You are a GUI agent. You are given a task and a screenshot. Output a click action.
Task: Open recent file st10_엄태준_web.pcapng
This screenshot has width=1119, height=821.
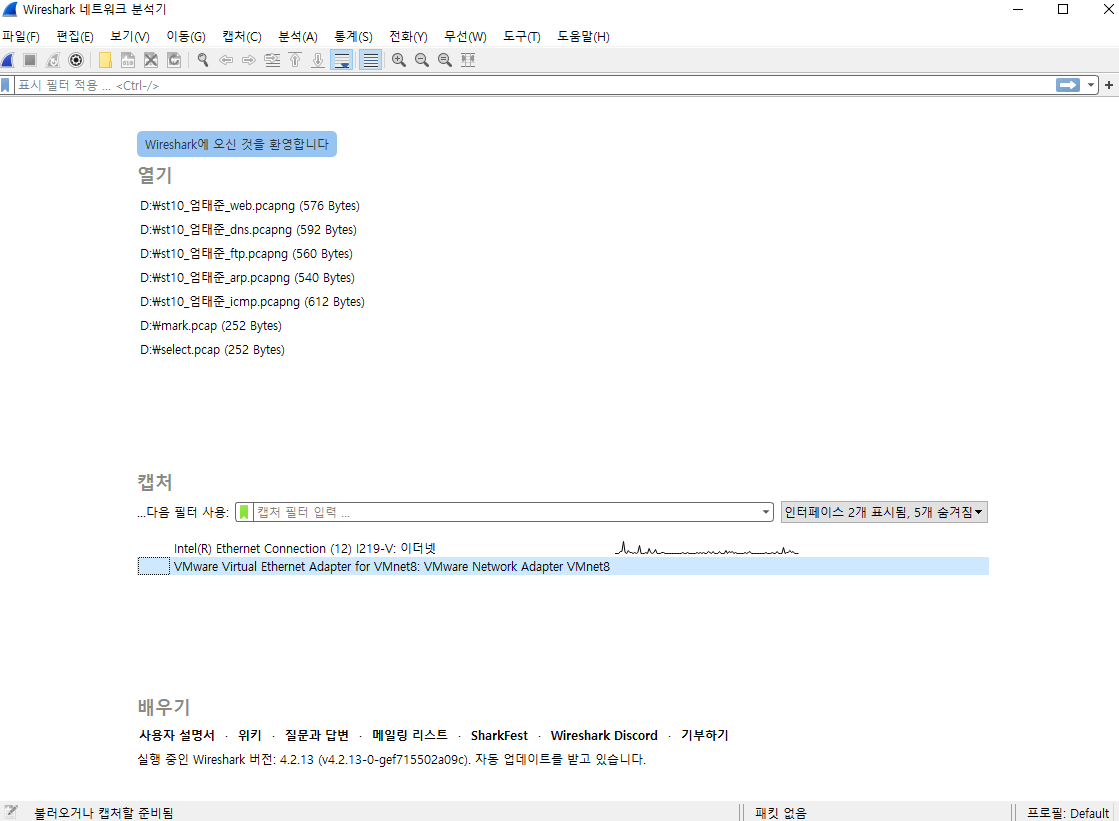pyautogui.click(x=250, y=206)
